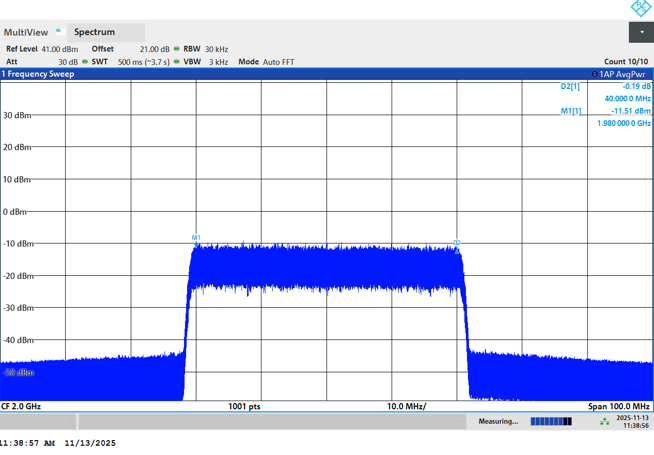Image resolution: width=654 pixels, height=455 pixels.
Task: Click the green SWT status indicator
Action: pyautogui.click(x=85, y=62)
